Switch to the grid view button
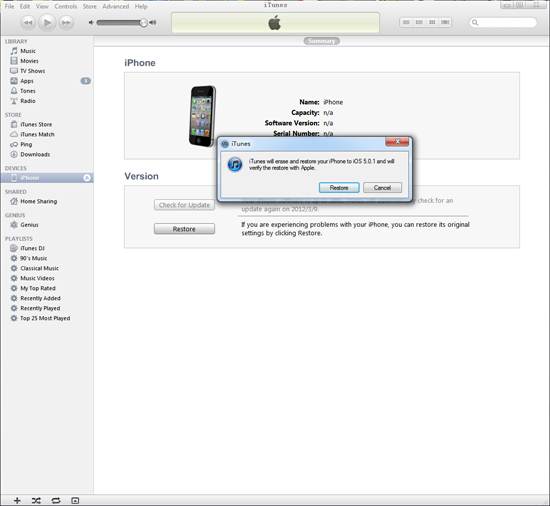Screen dimensions: 550x506 [x=432, y=22]
